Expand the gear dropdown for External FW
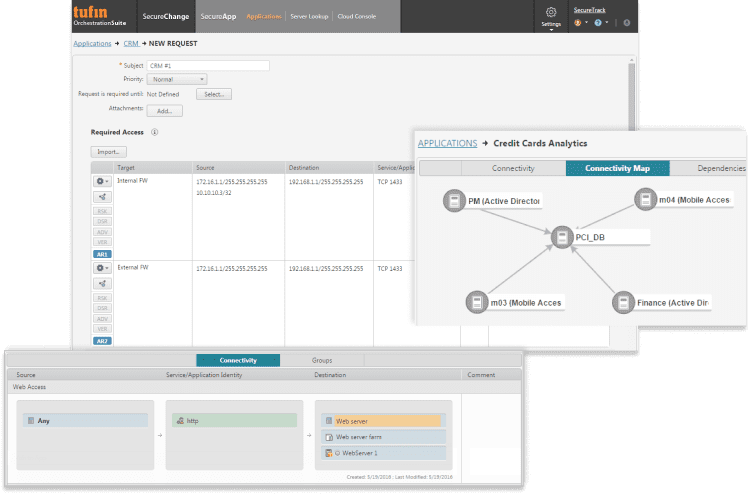The width and height of the screenshot is (750, 495). point(102,268)
